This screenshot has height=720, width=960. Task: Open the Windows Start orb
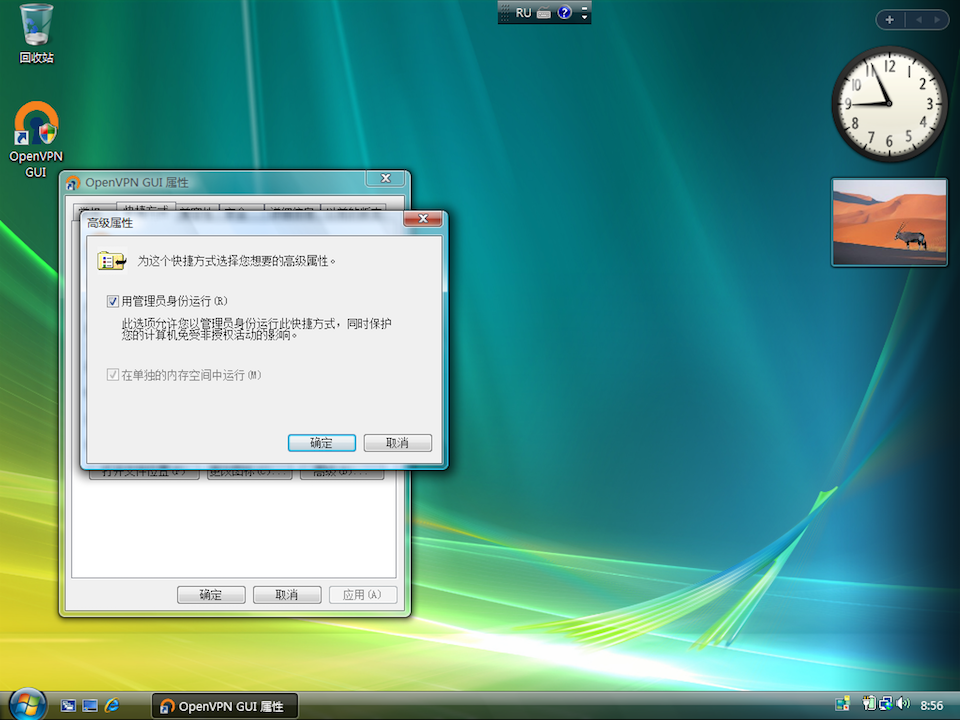pyautogui.click(x=28, y=704)
